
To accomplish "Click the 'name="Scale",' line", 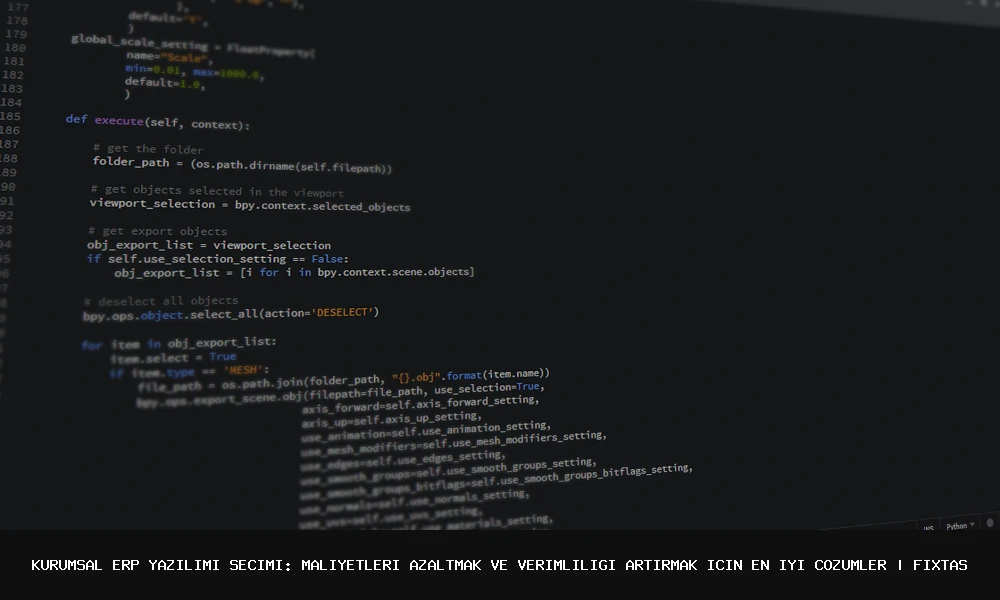I will tap(169, 57).
